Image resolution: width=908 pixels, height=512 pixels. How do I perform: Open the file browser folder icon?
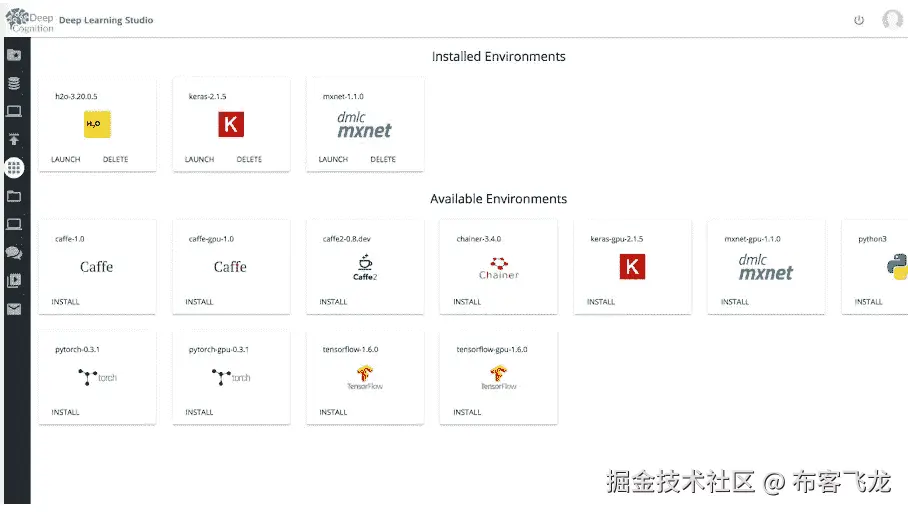click(14, 196)
